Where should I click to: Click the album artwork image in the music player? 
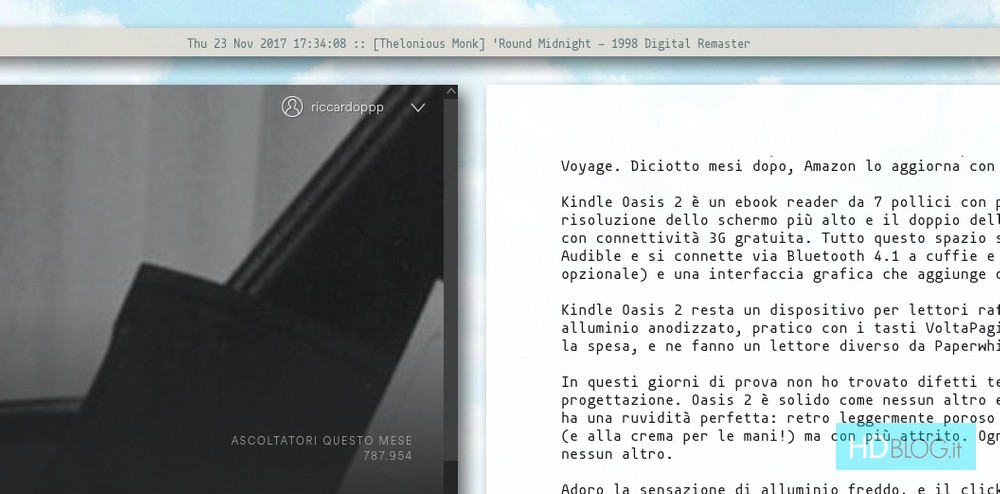click(222, 289)
